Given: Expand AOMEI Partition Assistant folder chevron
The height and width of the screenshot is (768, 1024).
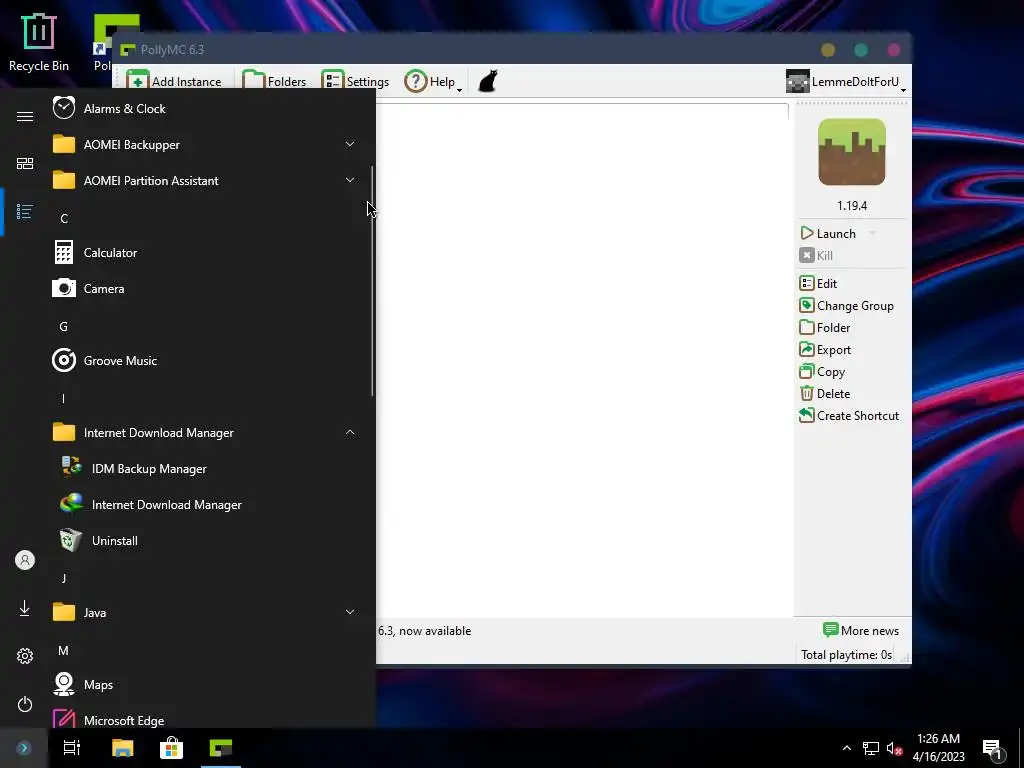Looking at the screenshot, I should [x=350, y=180].
